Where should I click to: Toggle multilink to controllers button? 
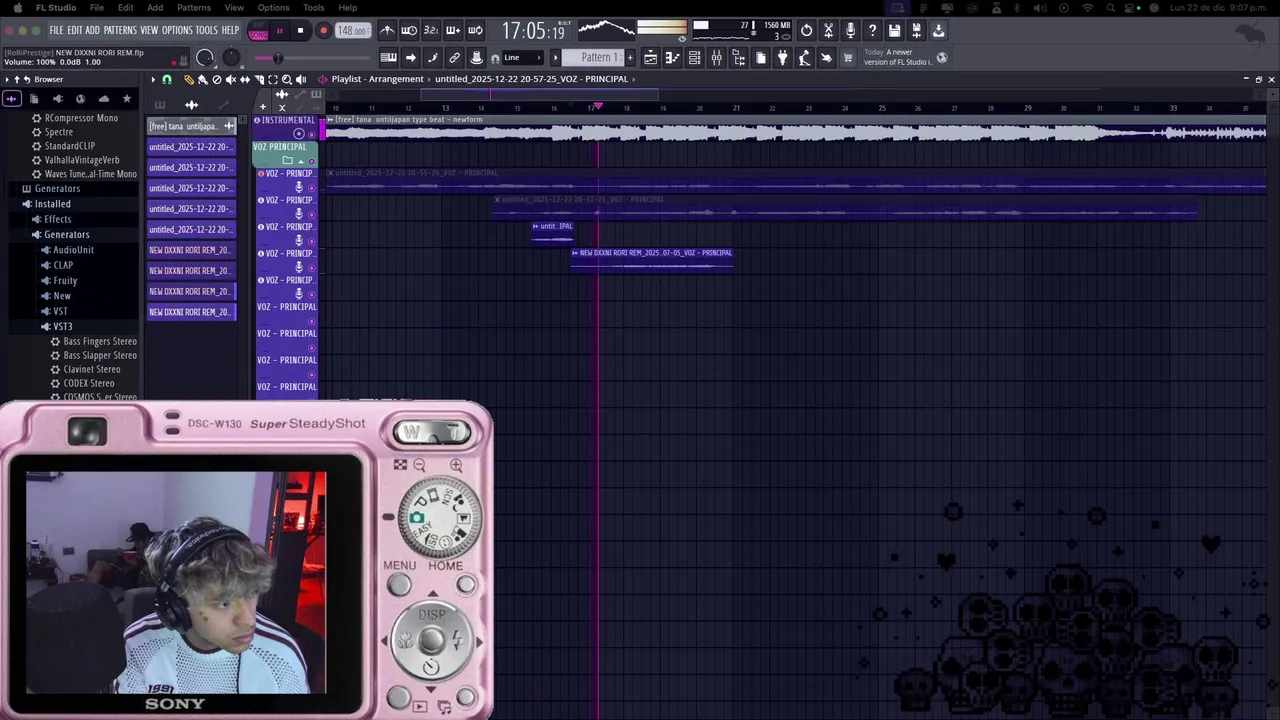tap(476, 58)
